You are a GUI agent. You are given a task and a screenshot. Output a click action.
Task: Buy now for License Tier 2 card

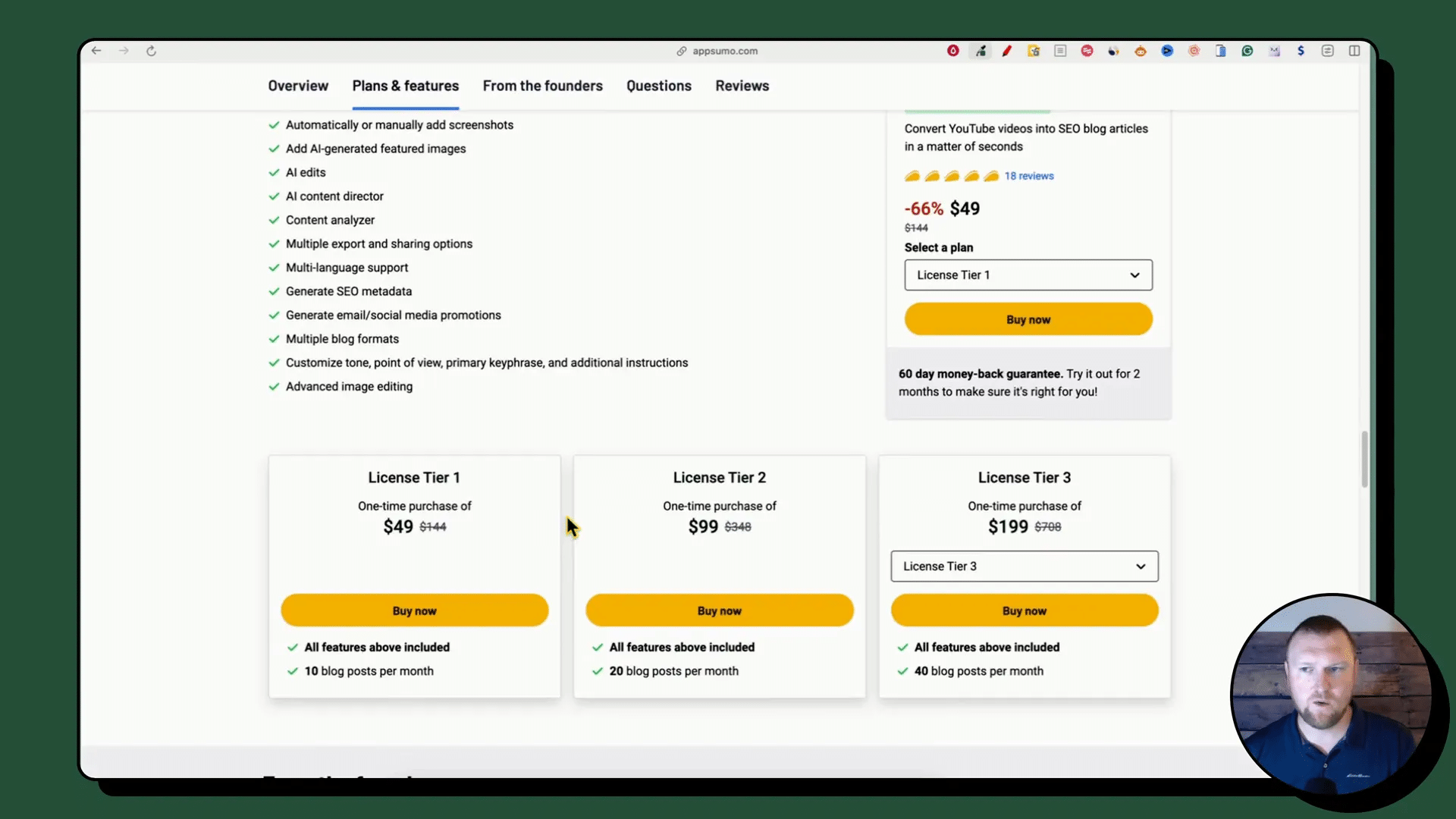coord(720,610)
